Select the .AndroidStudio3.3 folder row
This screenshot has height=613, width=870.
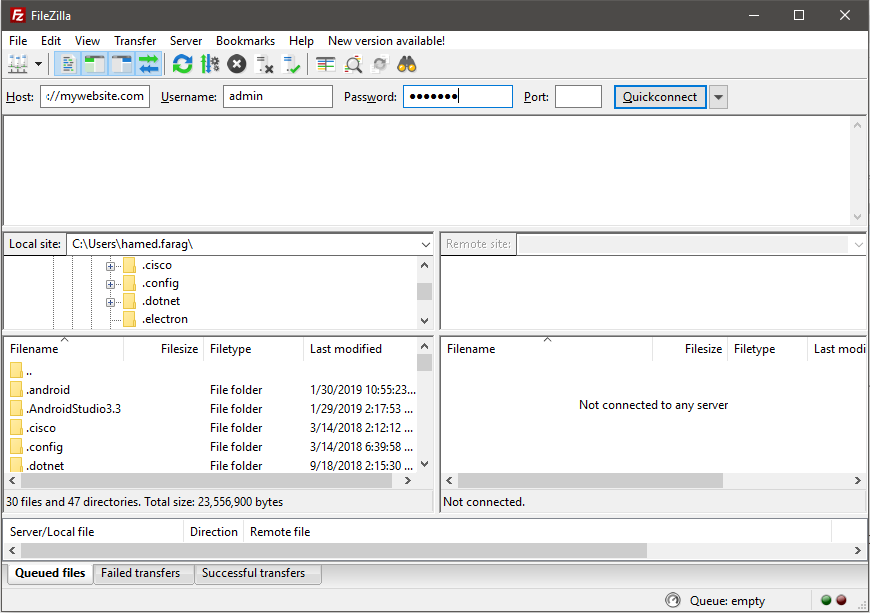point(211,409)
